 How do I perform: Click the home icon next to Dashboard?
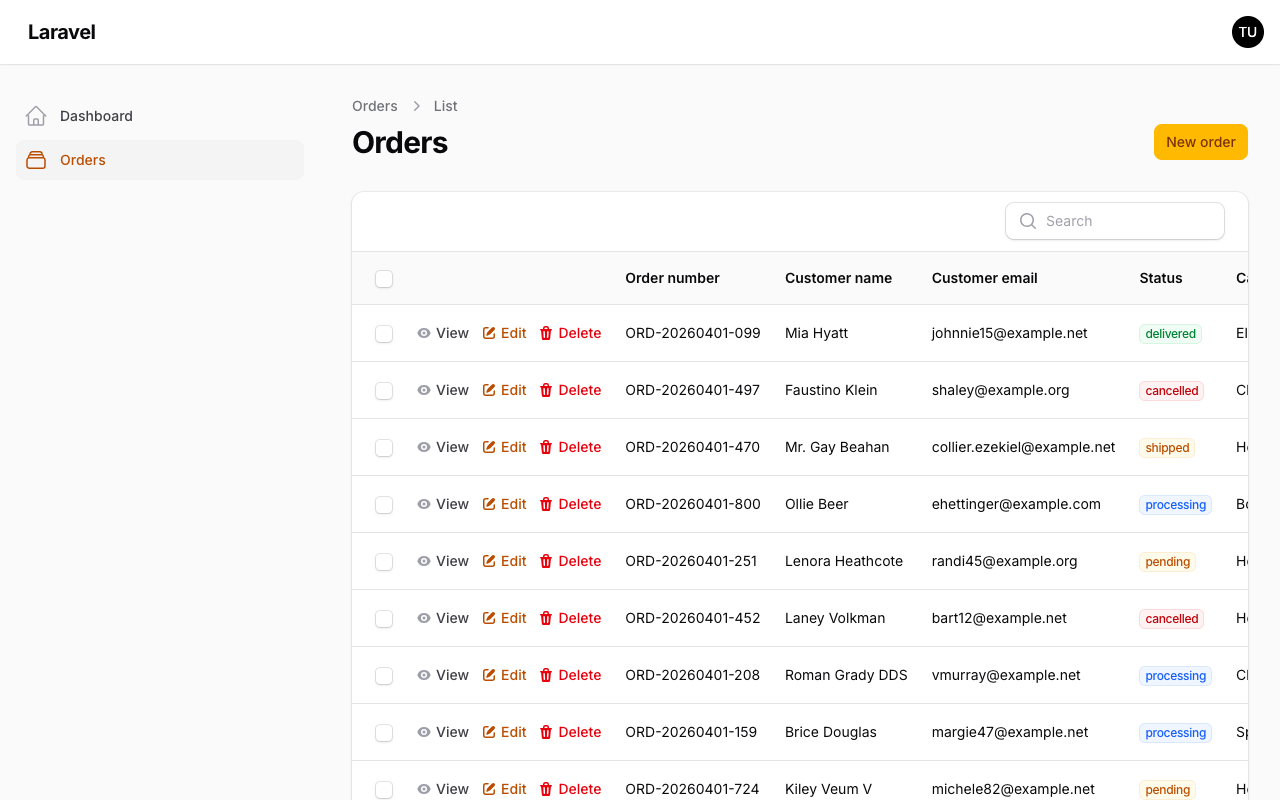36,115
